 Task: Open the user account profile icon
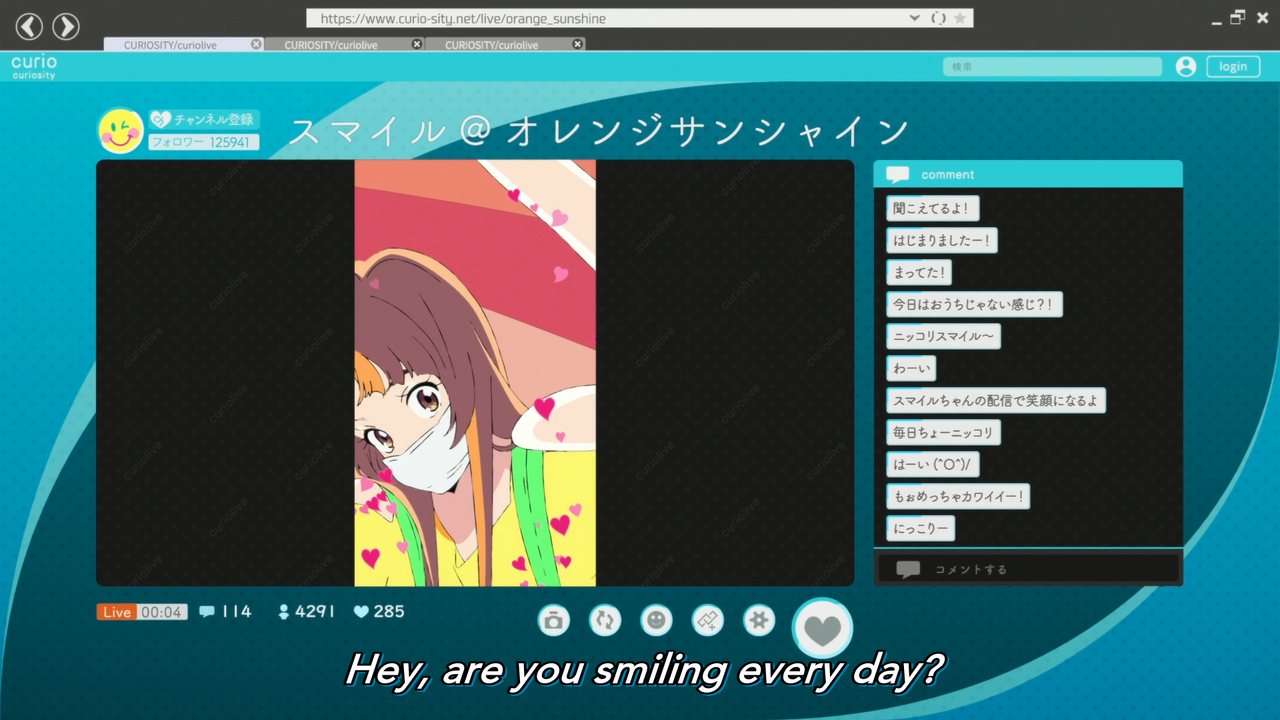pyautogui.click(x=1186, y=67)
